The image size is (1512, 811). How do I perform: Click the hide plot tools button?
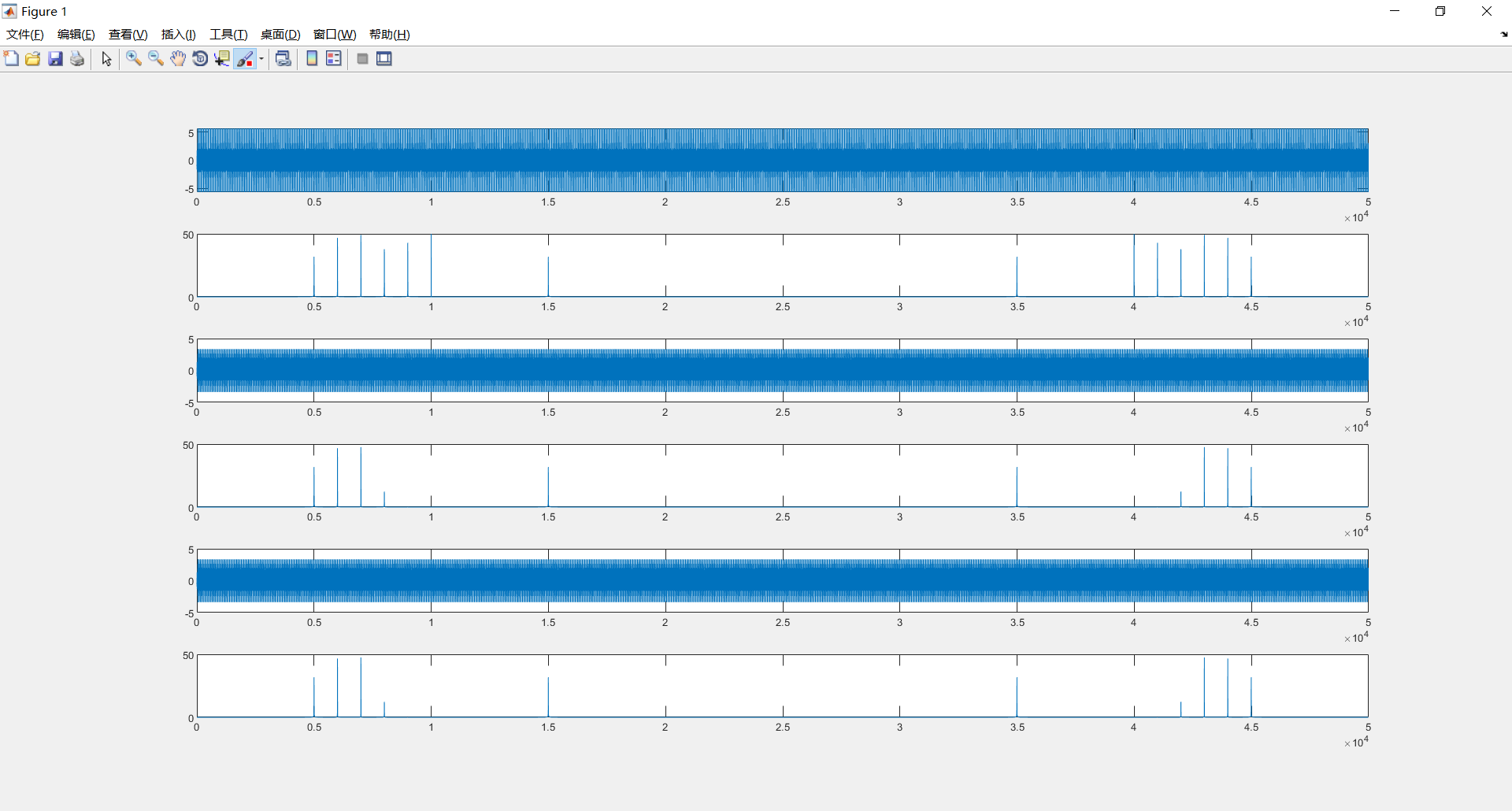tap(362, 58)
